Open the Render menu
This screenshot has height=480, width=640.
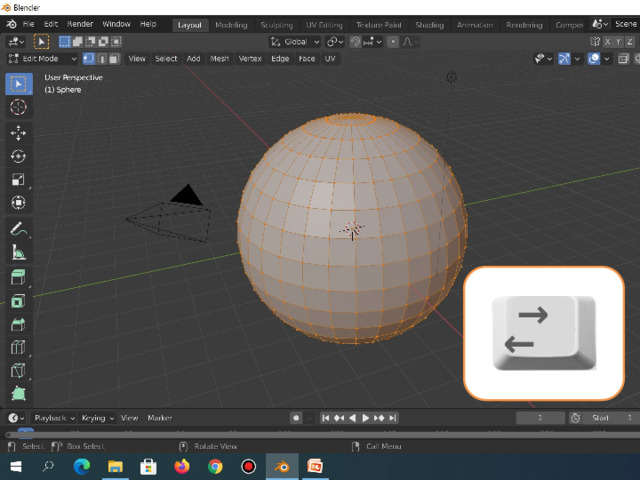[x=80, y=24]
